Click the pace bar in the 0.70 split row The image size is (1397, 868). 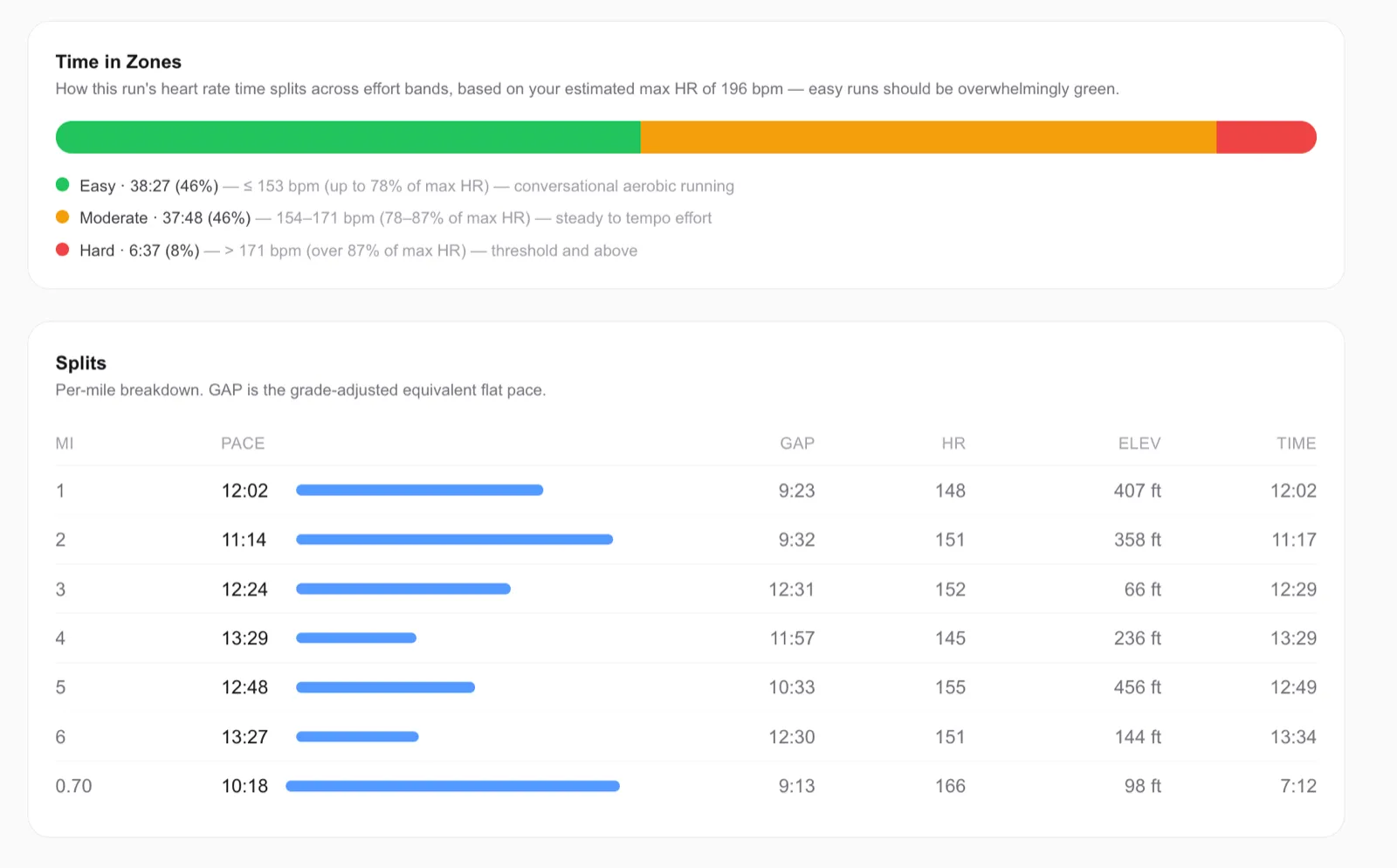[453, 786]
